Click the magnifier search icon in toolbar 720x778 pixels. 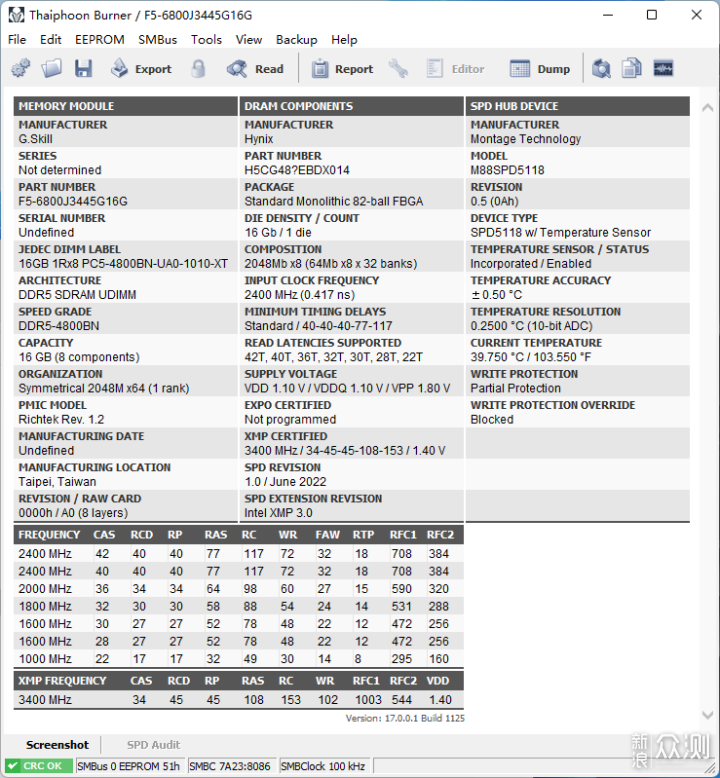[601, 68]
